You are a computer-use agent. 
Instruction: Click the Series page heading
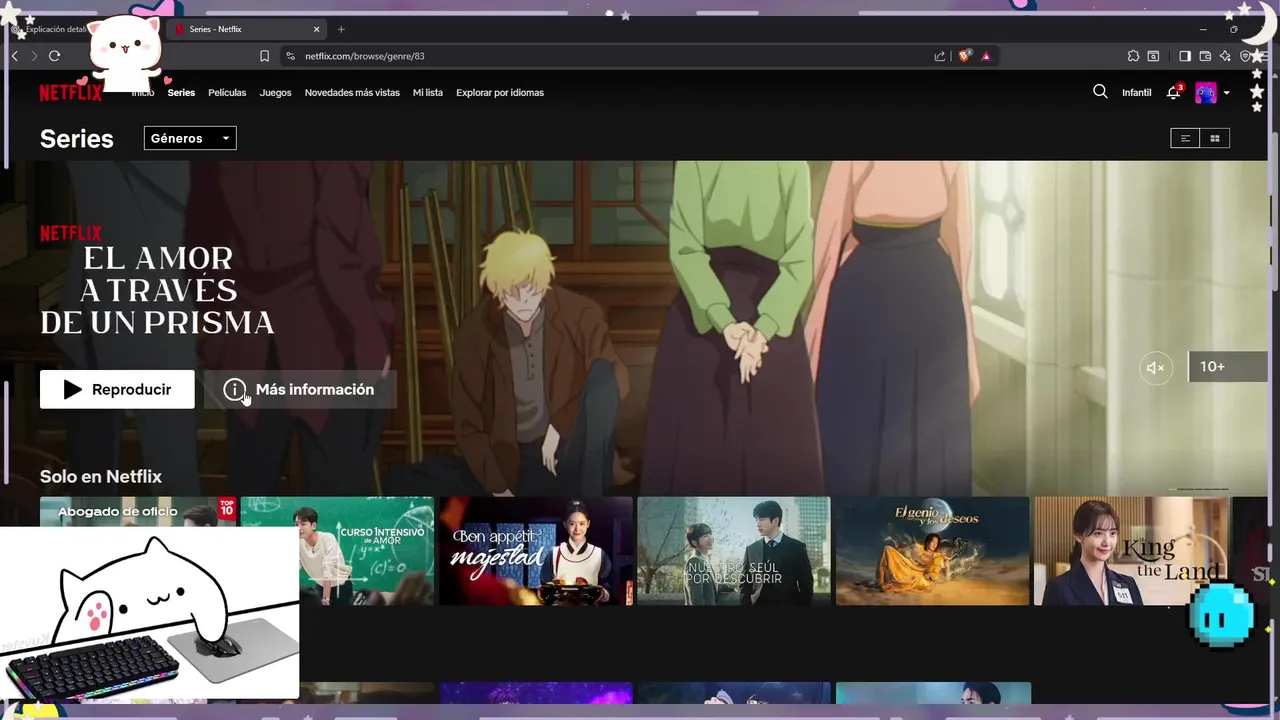click(77, 139)
